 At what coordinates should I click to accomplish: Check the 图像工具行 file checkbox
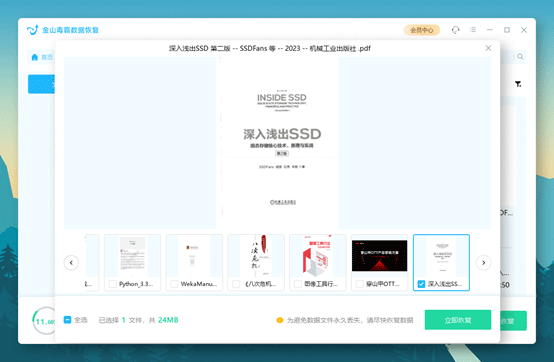[x=298, y=284]
